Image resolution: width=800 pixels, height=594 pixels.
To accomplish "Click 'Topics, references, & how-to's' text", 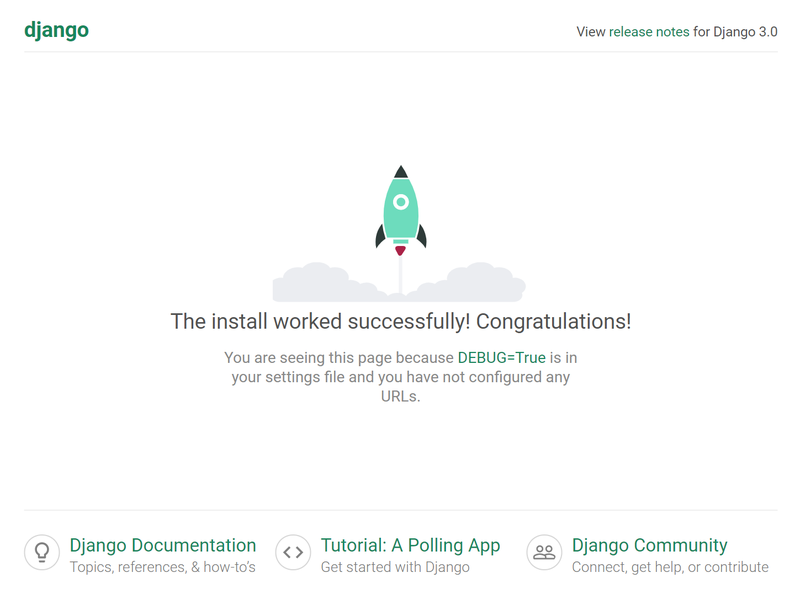I will pos(163,567).
